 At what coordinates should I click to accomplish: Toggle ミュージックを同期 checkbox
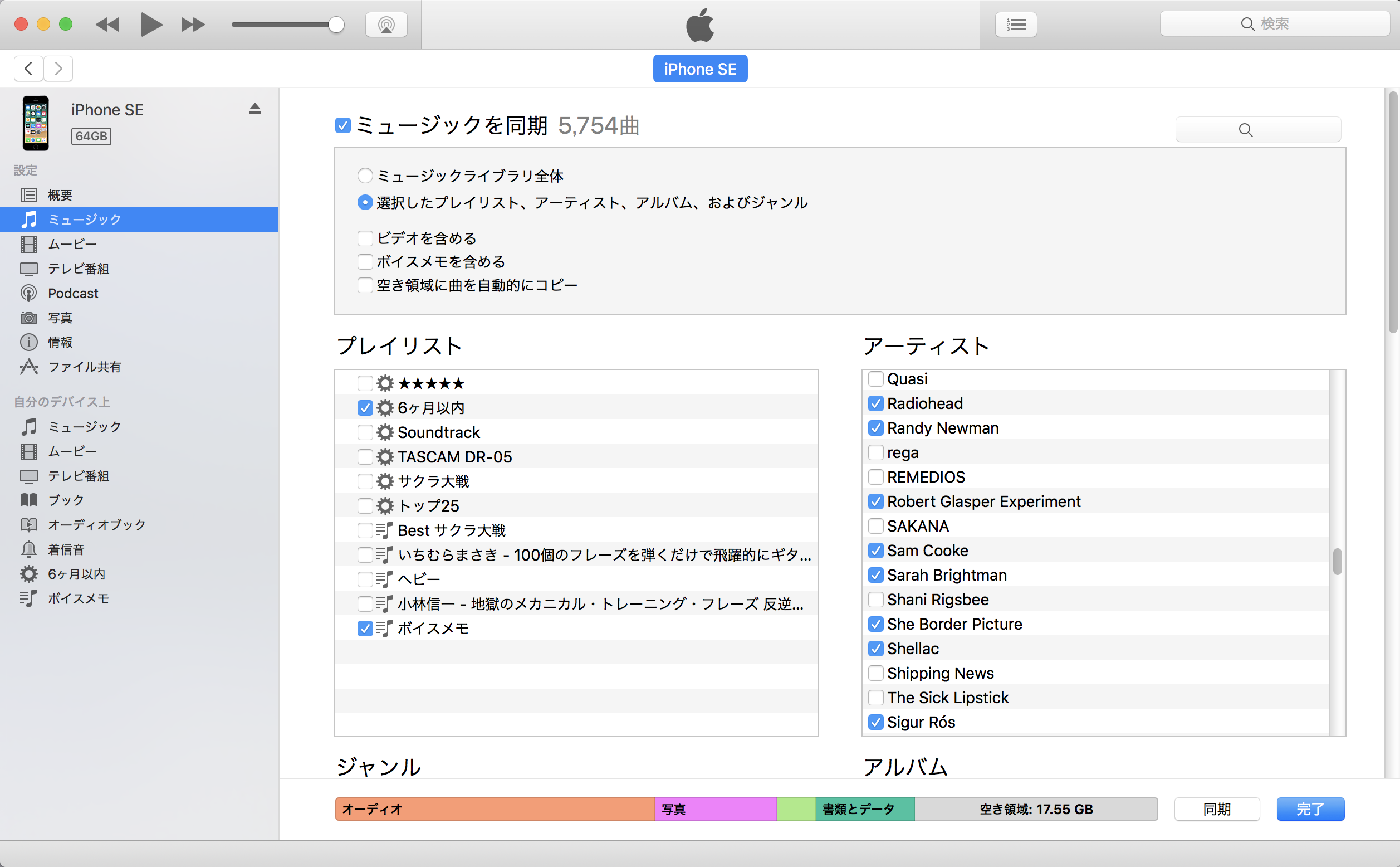pos(342,125)
